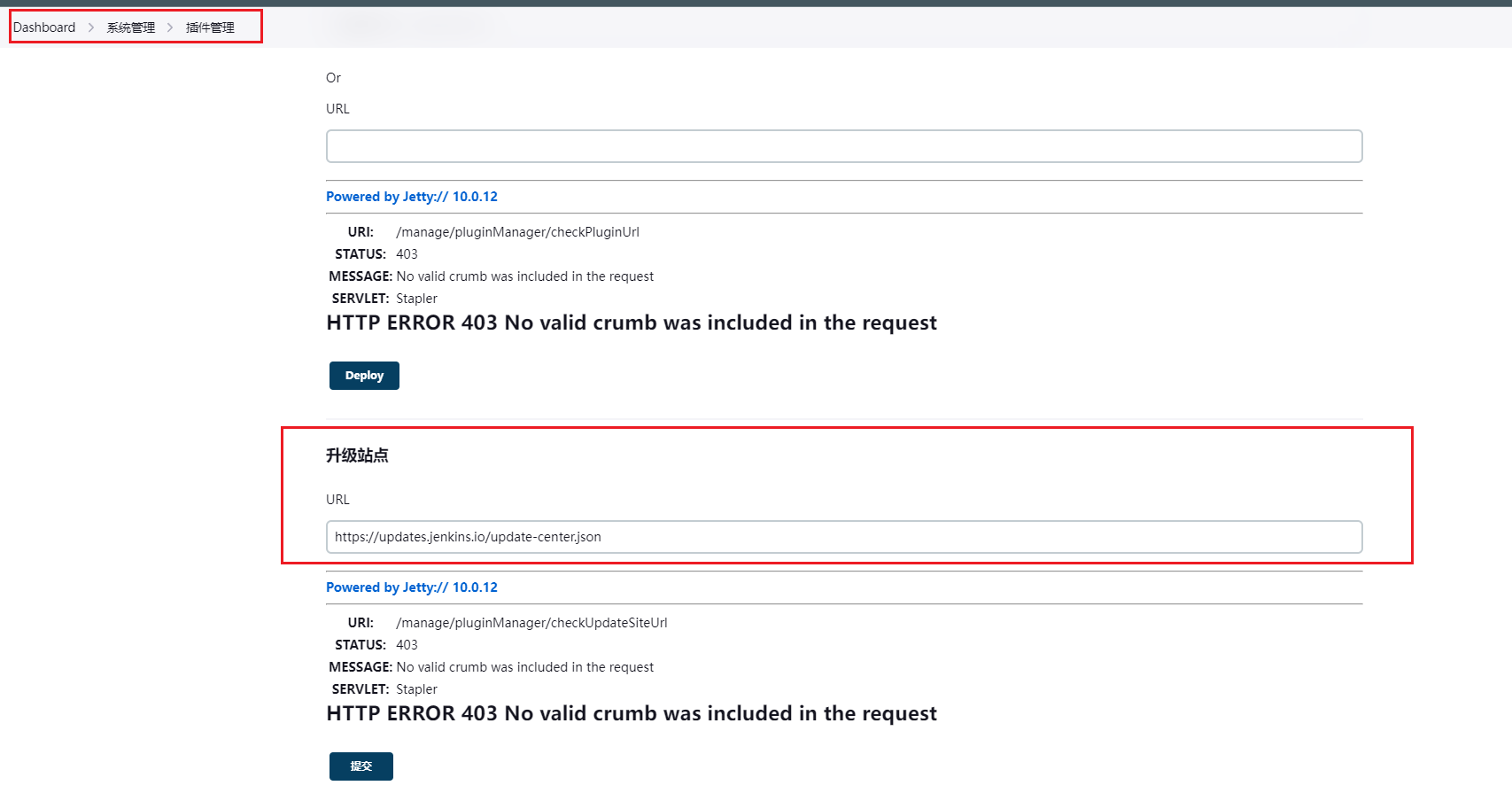Click the HTTP ERROR 403 heading above 提交
Viewport: 1512px width, 801px height.
(632, 713)
